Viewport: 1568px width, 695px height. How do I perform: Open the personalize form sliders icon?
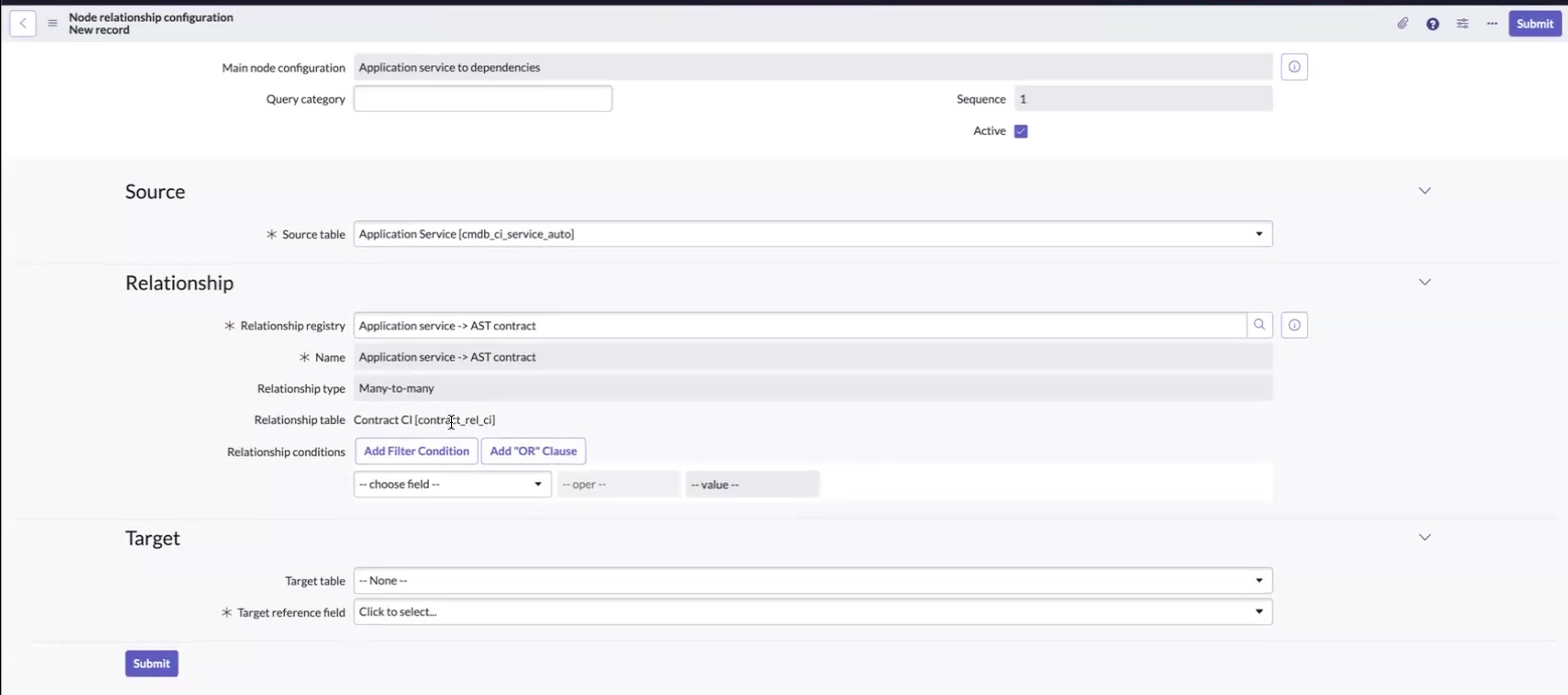[x=1462, y=24]
